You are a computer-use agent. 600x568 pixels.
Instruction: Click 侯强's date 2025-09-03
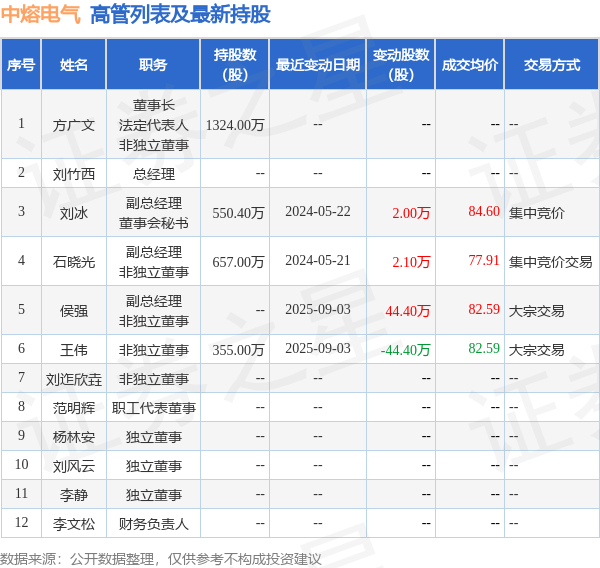click(x=318, y=309)
